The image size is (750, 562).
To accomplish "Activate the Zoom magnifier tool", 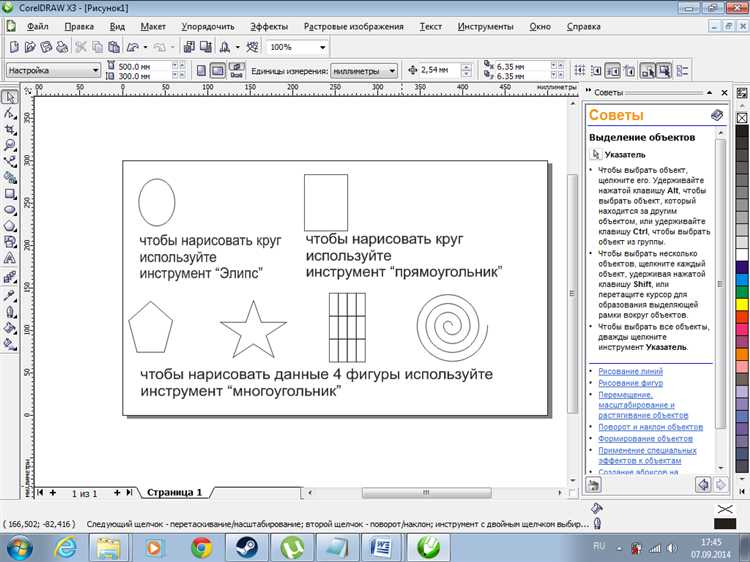I will click(9, 145).
